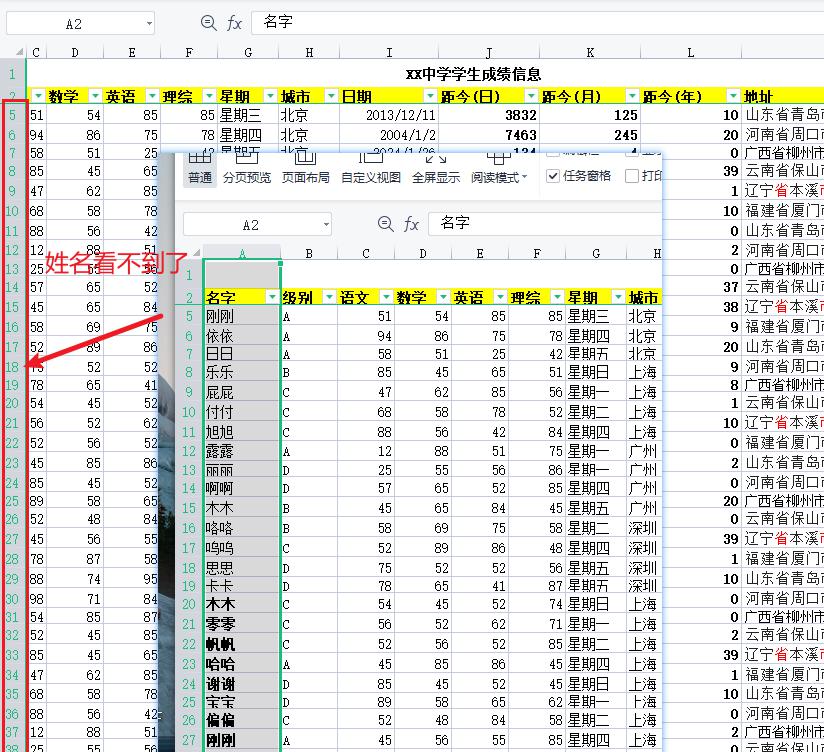The height and width of the screenshot is (752, 824).
Task: Click the front inset window's formula bar showing 名字
Action: [545, 224]
